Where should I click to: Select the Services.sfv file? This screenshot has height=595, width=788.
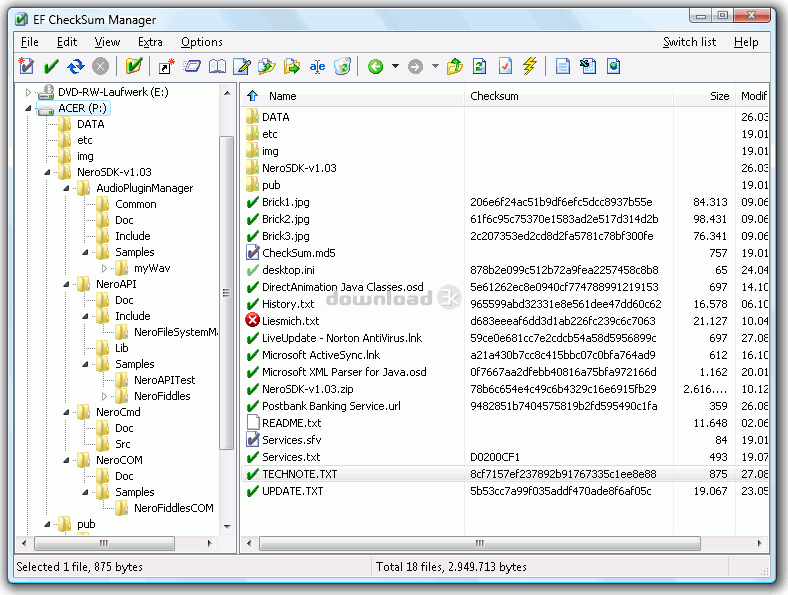(291, 440)
